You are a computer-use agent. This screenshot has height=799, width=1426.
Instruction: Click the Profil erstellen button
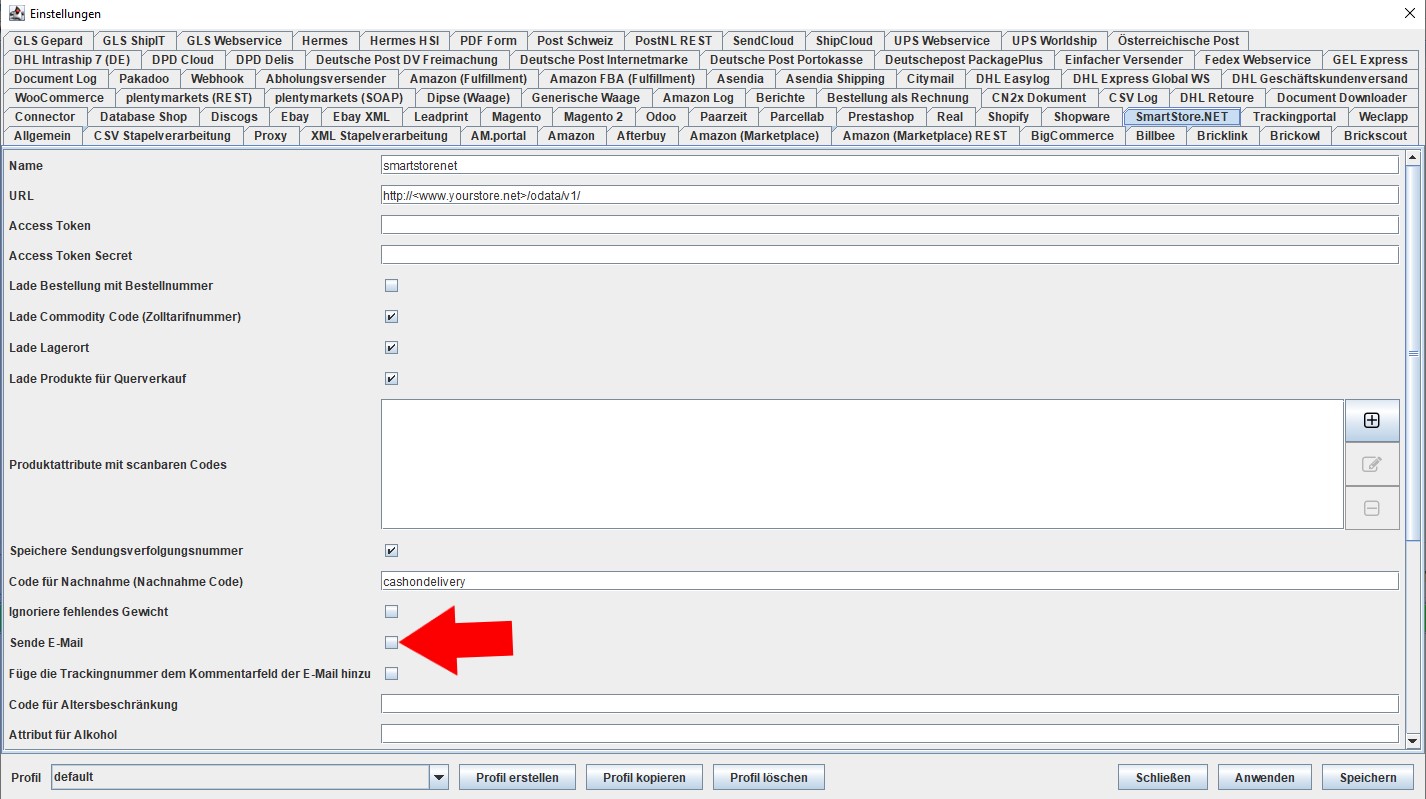[517, 777]
